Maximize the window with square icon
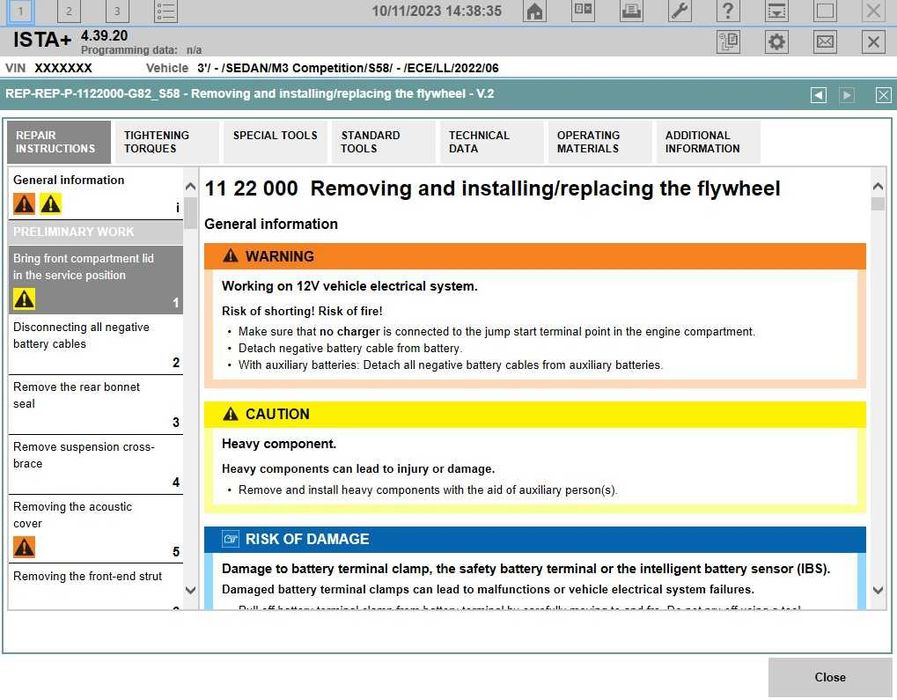Screen dimensions: 897x700 pyautogui.click(x=825, y=11)
